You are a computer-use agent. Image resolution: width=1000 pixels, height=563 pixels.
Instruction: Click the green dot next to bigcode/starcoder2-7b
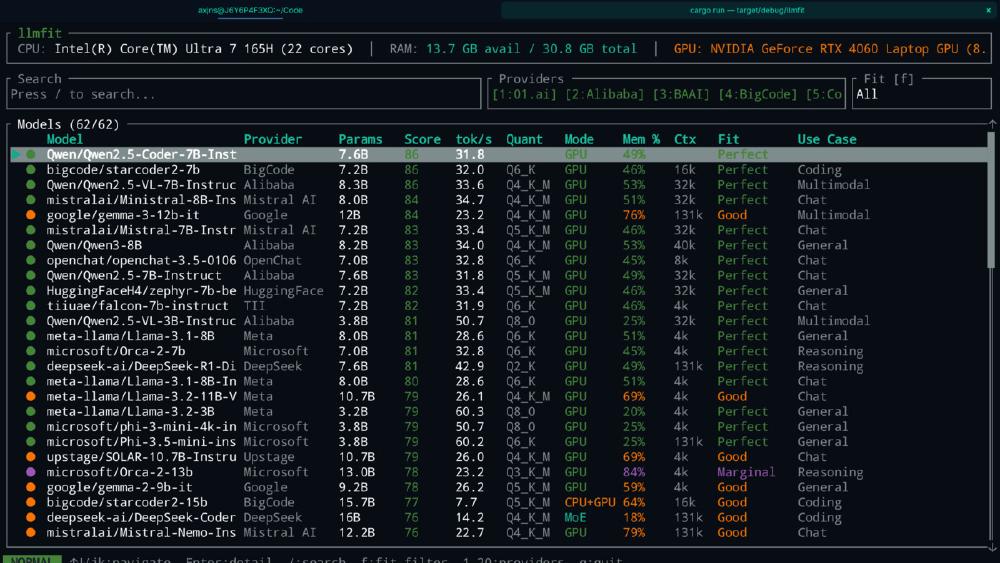tap(31, 170)
